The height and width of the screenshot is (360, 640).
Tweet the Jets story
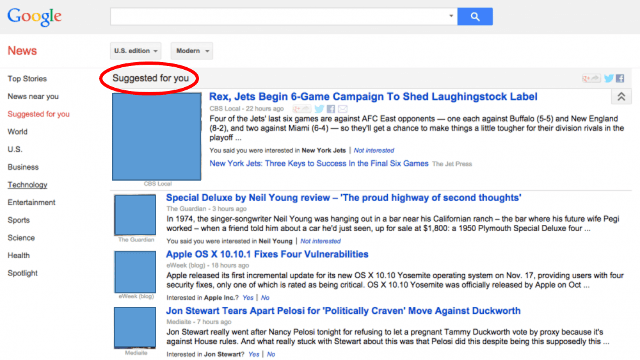coord(319,109)
